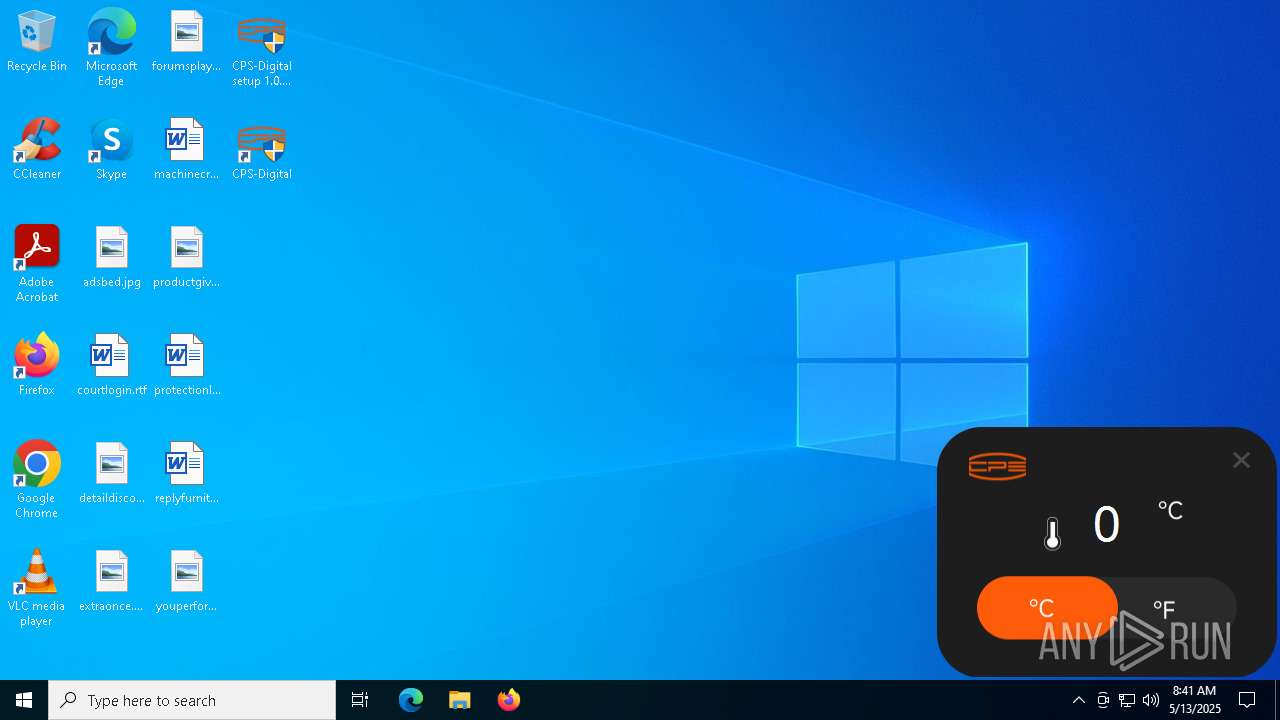Click the temperature reading 0
1280x720 pixels.
pos(1106,524)
